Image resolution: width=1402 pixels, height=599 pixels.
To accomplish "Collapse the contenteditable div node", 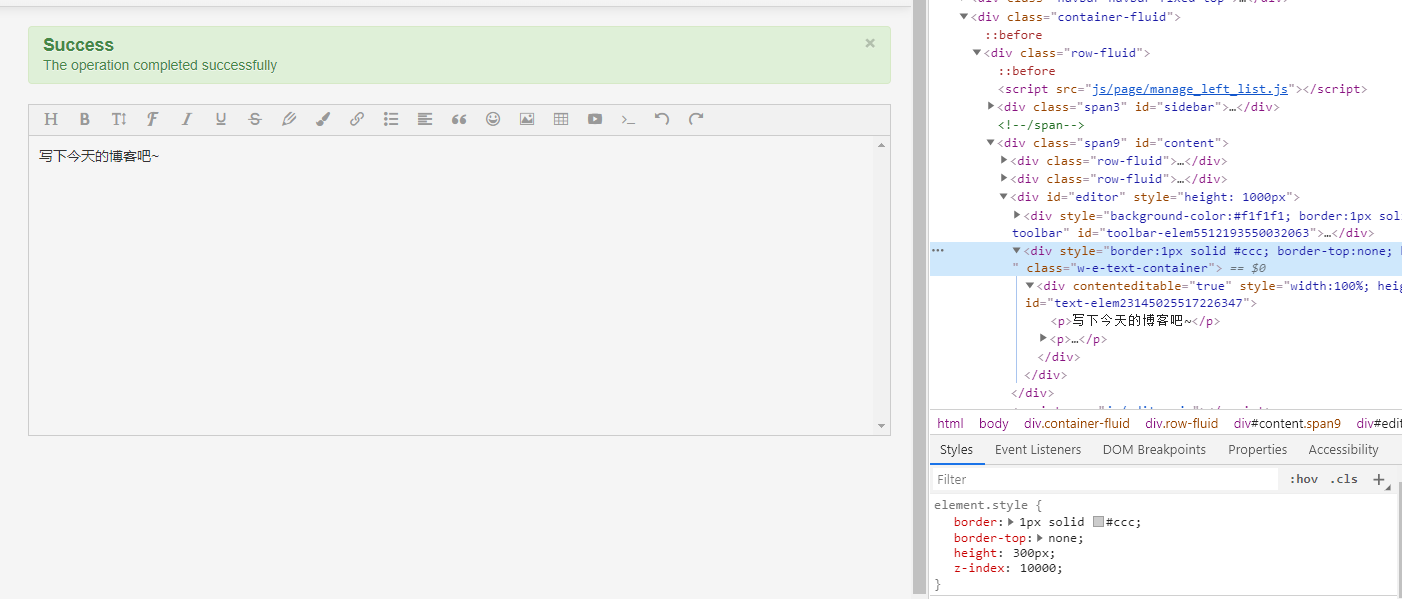I will (1030, 286).
